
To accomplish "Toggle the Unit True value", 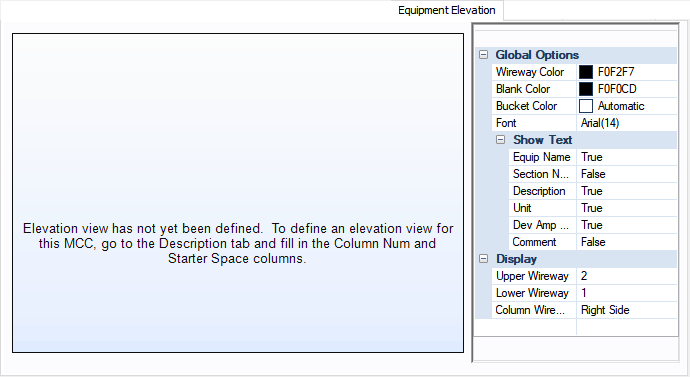I will coord(627,208).
